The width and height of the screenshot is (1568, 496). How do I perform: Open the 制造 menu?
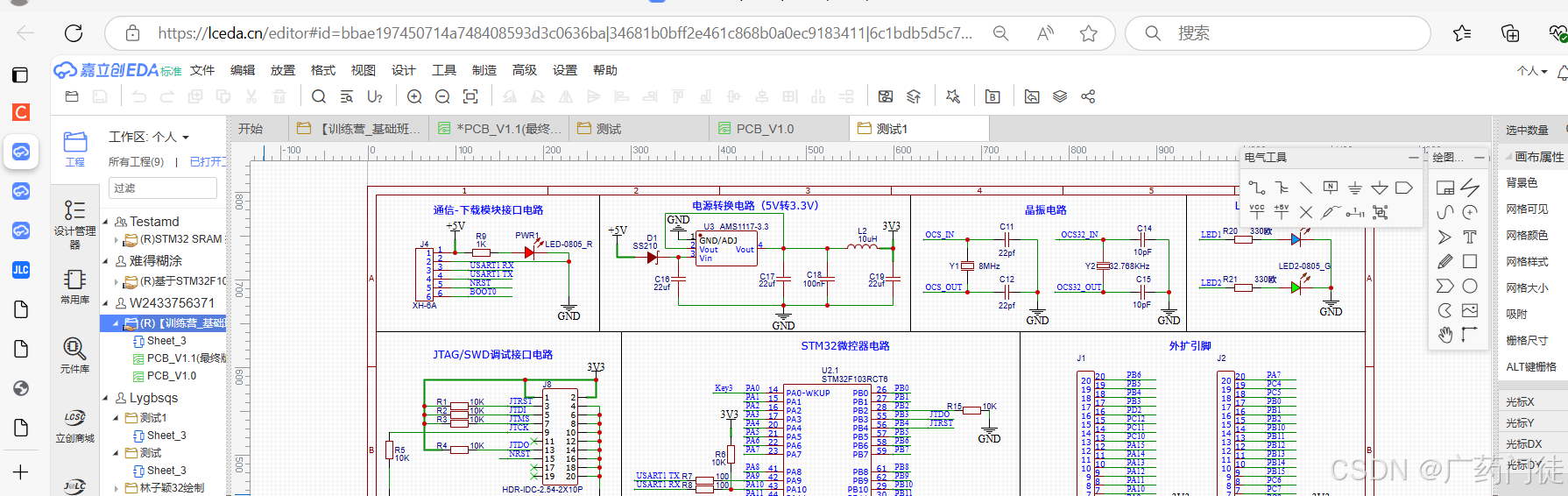[484, 70]
